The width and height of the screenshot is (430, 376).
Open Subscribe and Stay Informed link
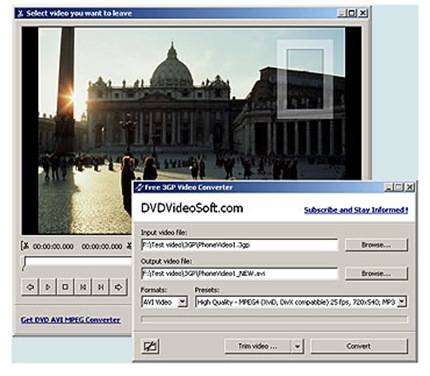[x=356, y=210]
